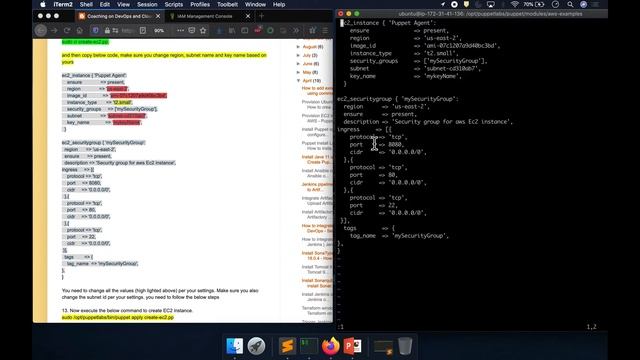Click the 70% battery status indicator
Image resolution: width=640 pixels, height=360 pixels.
(x=534, y=4)
